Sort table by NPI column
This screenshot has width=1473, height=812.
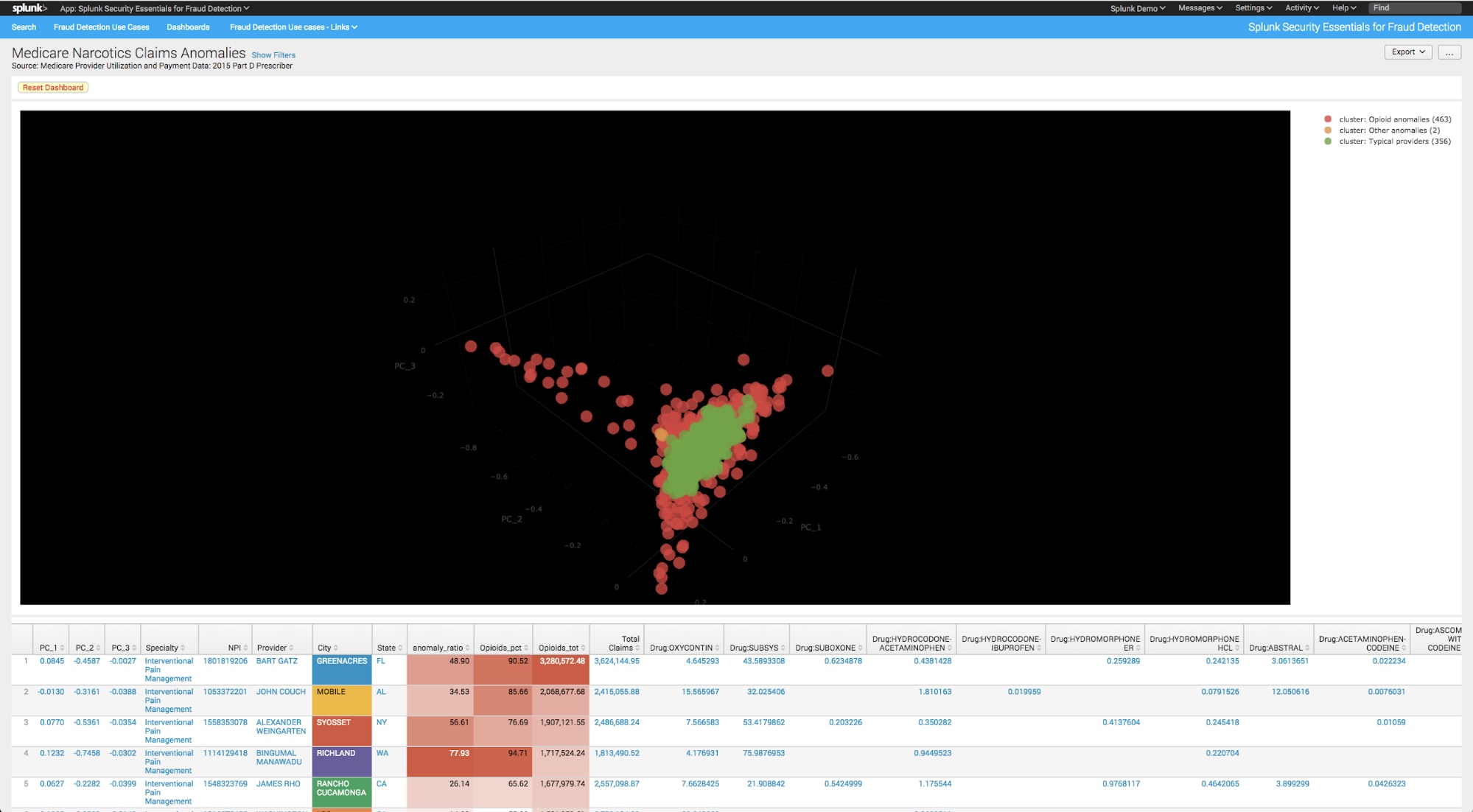237,648
